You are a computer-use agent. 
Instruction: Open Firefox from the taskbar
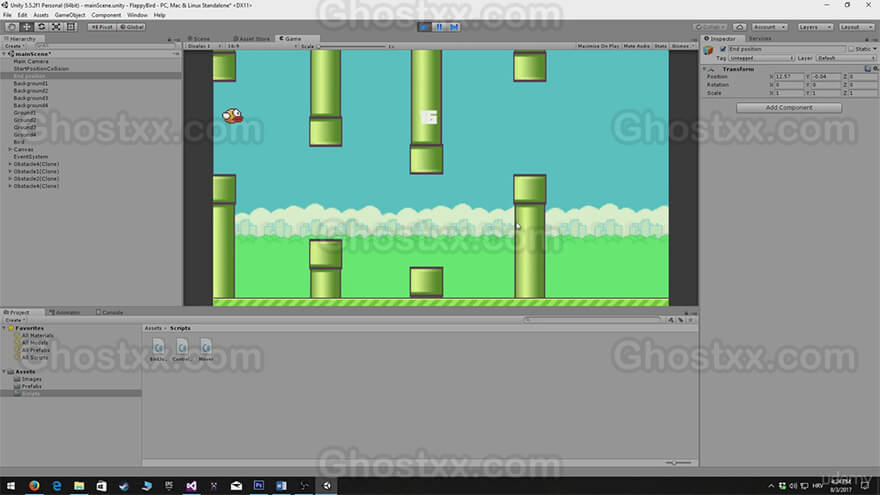[34, 486]
